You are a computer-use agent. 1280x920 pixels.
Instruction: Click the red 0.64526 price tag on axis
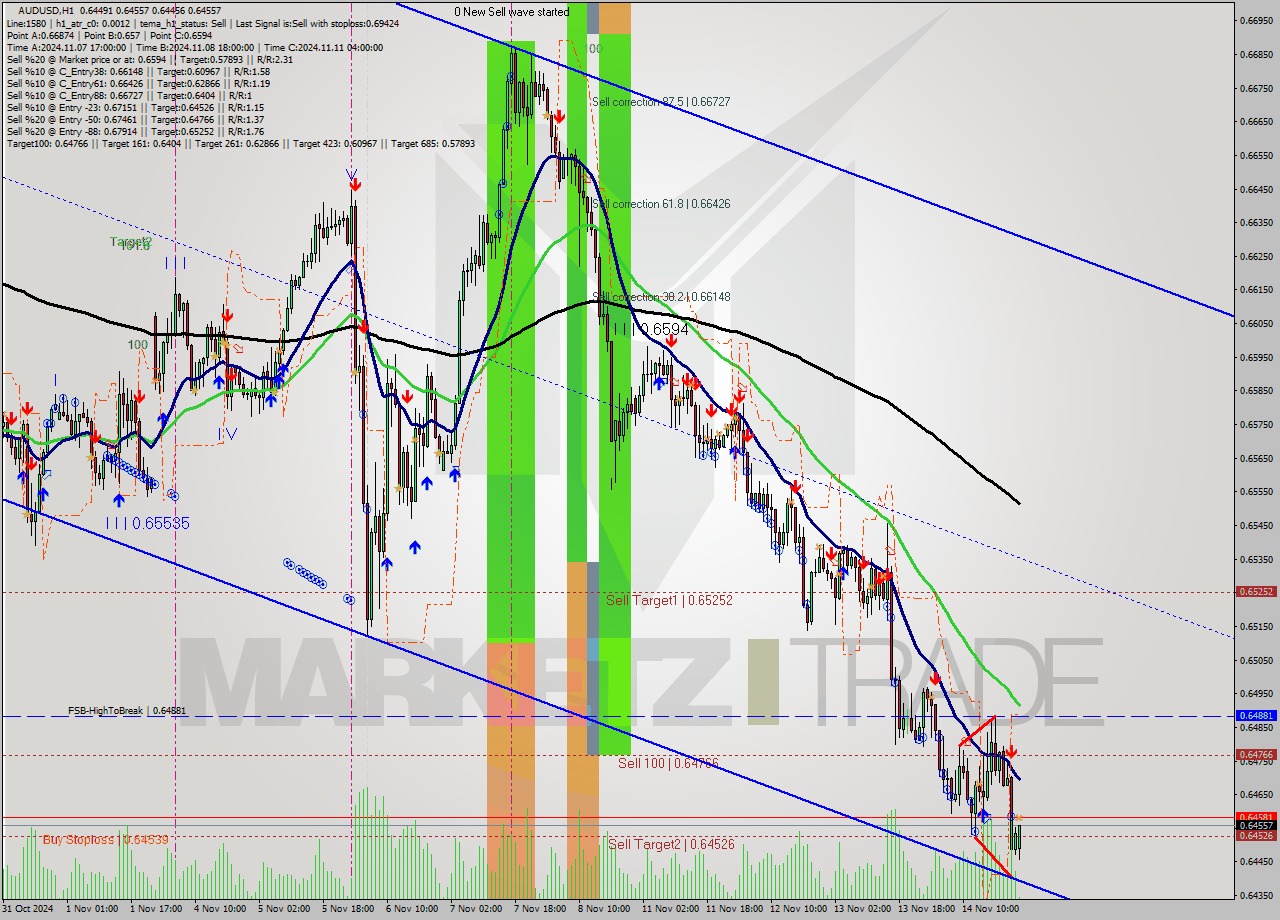pyautogui.click(x=1256, y=835)
